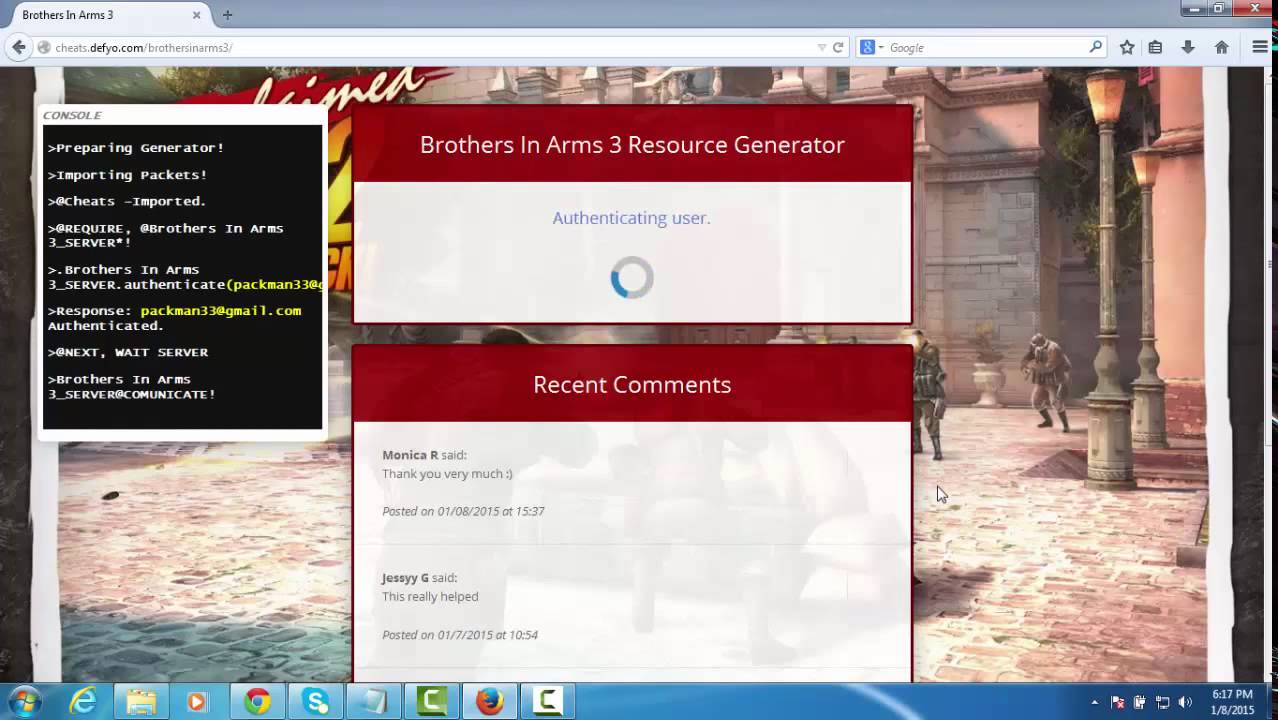Go back with the browser back arrow
Viewport: 1278px width, 720px height.
(18, 47)
